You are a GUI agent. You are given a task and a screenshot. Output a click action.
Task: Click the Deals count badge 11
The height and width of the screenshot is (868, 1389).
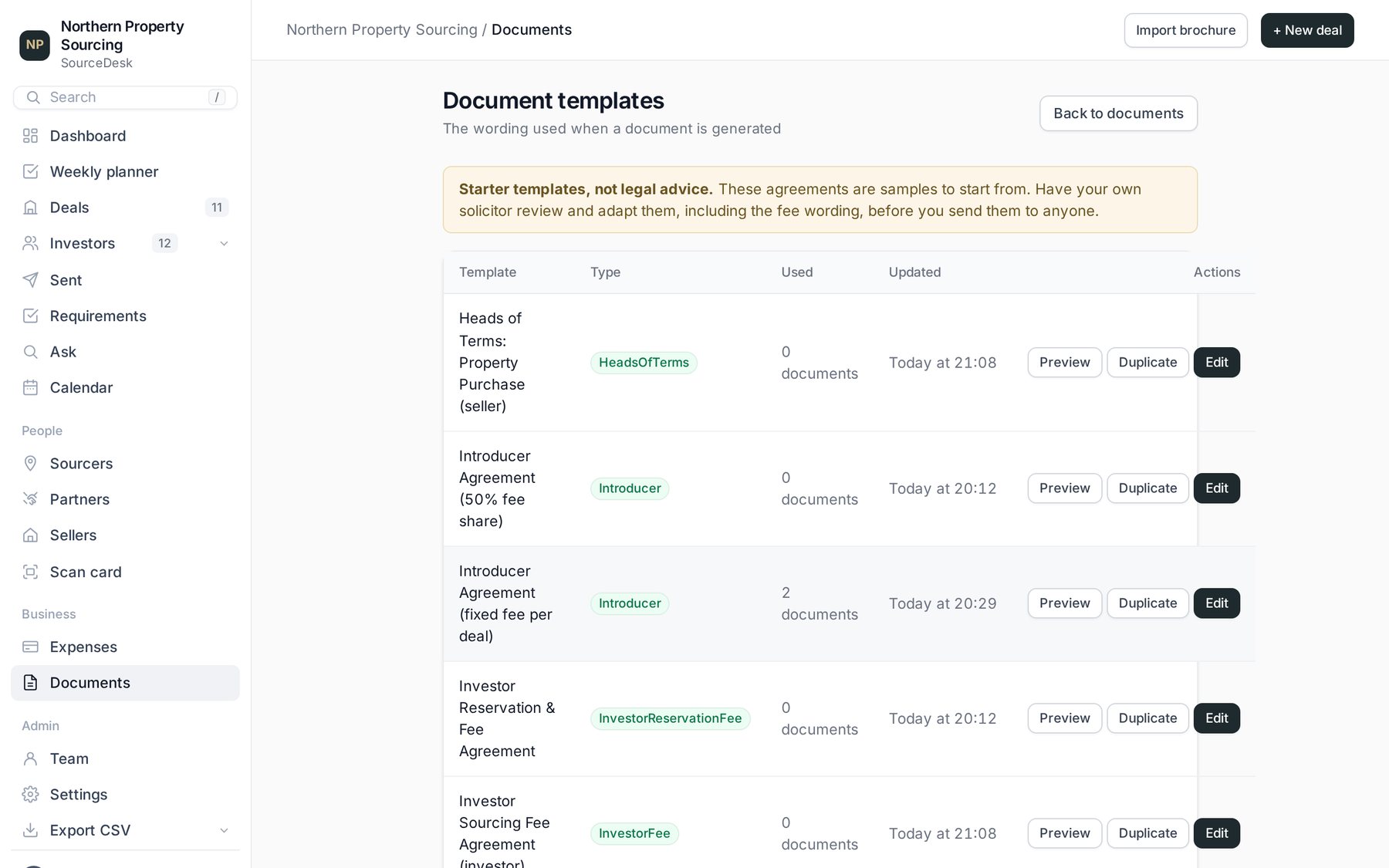(217, 208)
